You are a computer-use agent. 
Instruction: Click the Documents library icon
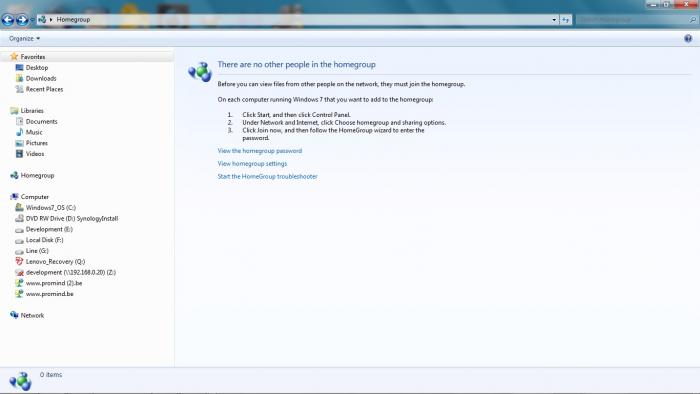pos(19,121)
